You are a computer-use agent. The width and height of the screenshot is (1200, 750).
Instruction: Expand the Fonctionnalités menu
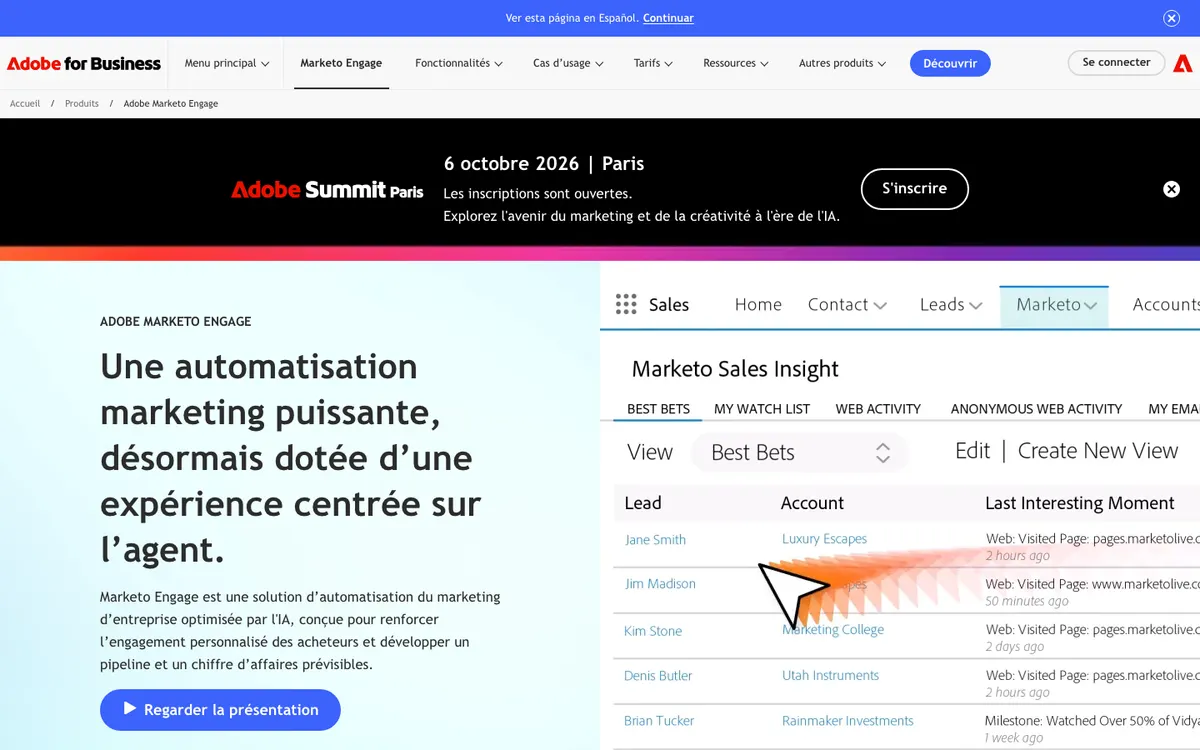(x=459, y=63)
